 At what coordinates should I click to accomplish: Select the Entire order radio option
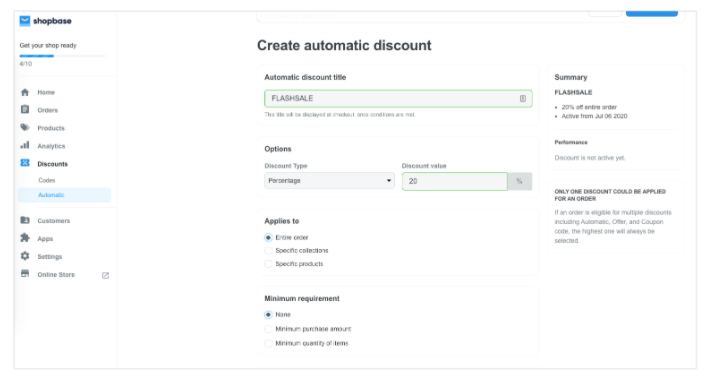pyautogui.click(x=268, y=238)
